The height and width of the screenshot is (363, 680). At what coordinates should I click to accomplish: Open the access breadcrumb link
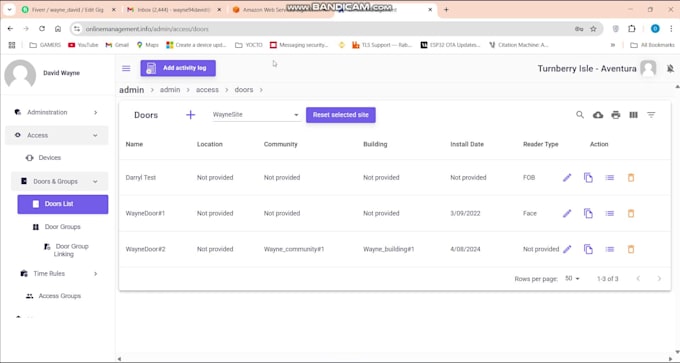(207, 90)
